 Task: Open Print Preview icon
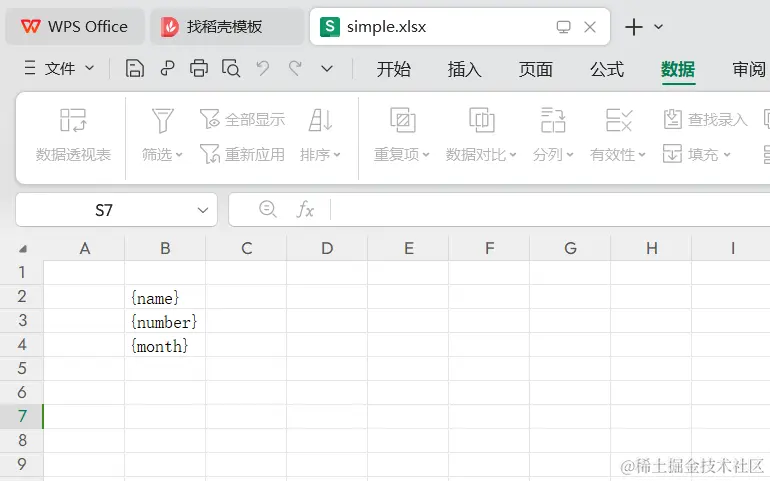230,68
